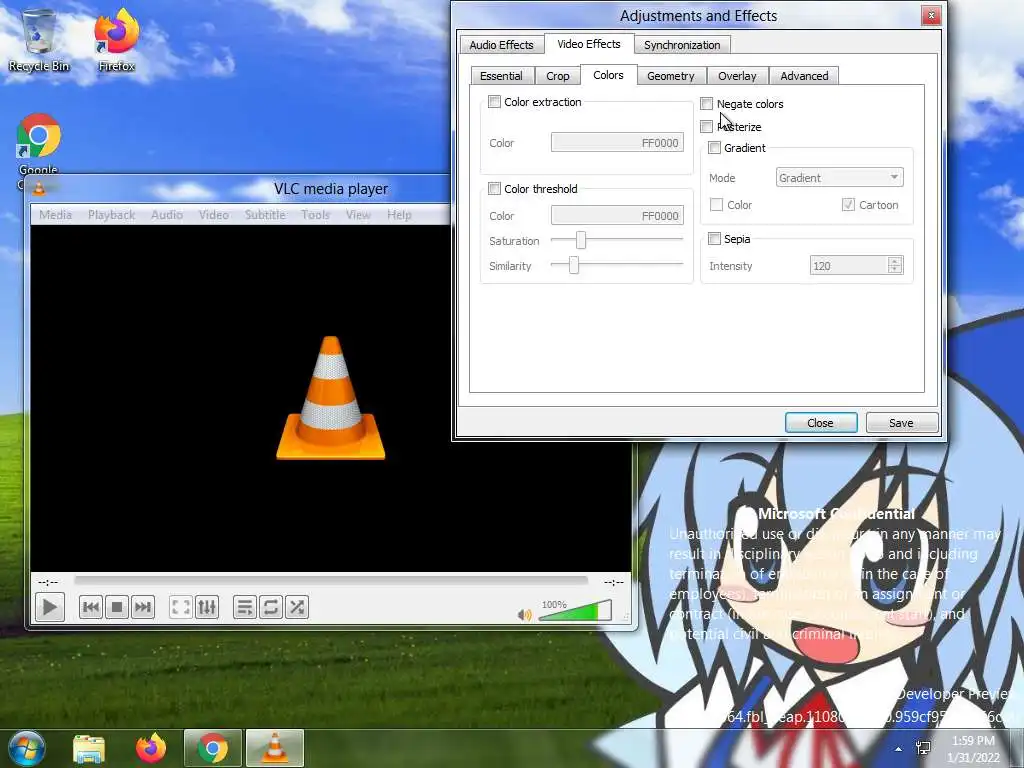Open the Video menu in VLC
The height and width of the screenshot is (768, 1024).
pos(214,215)
